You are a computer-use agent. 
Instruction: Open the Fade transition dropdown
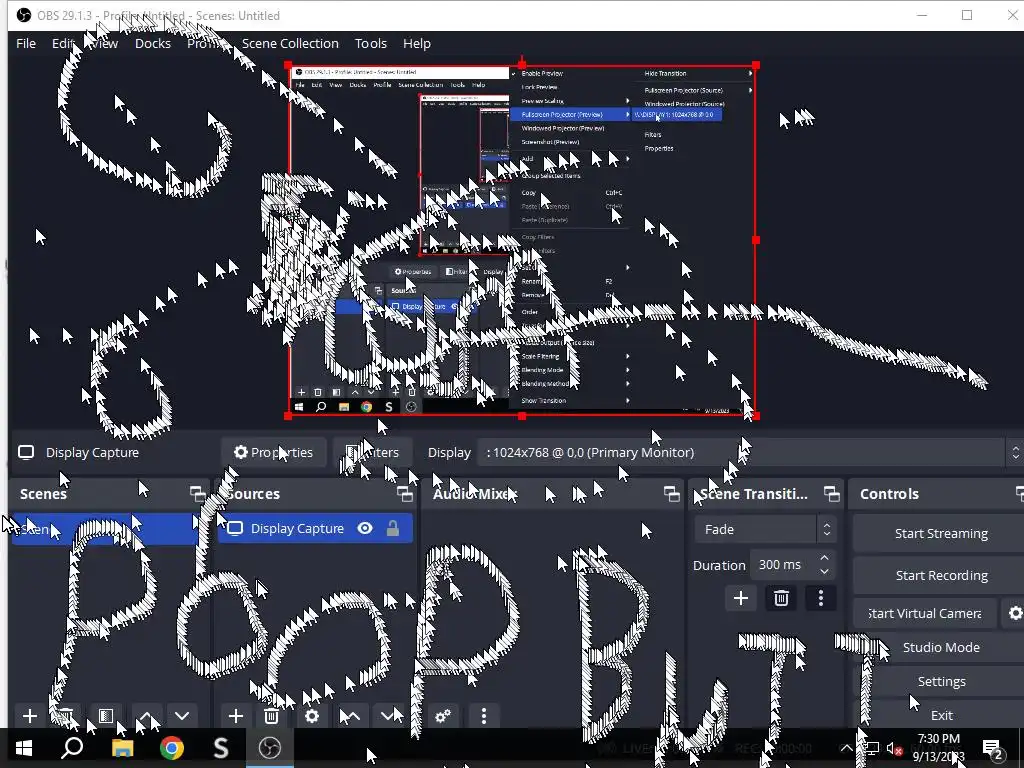click(x=765, y=530)
